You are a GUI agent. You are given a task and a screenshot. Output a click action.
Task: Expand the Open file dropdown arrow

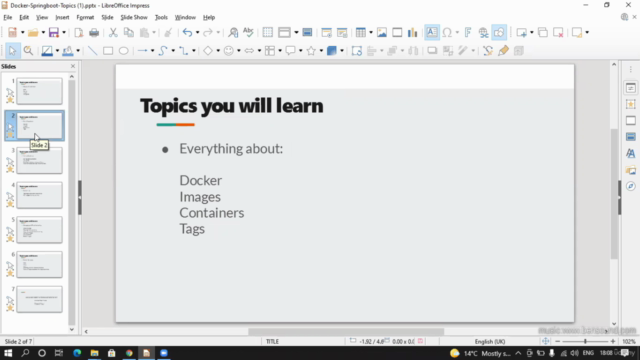(x=43, y=32)
